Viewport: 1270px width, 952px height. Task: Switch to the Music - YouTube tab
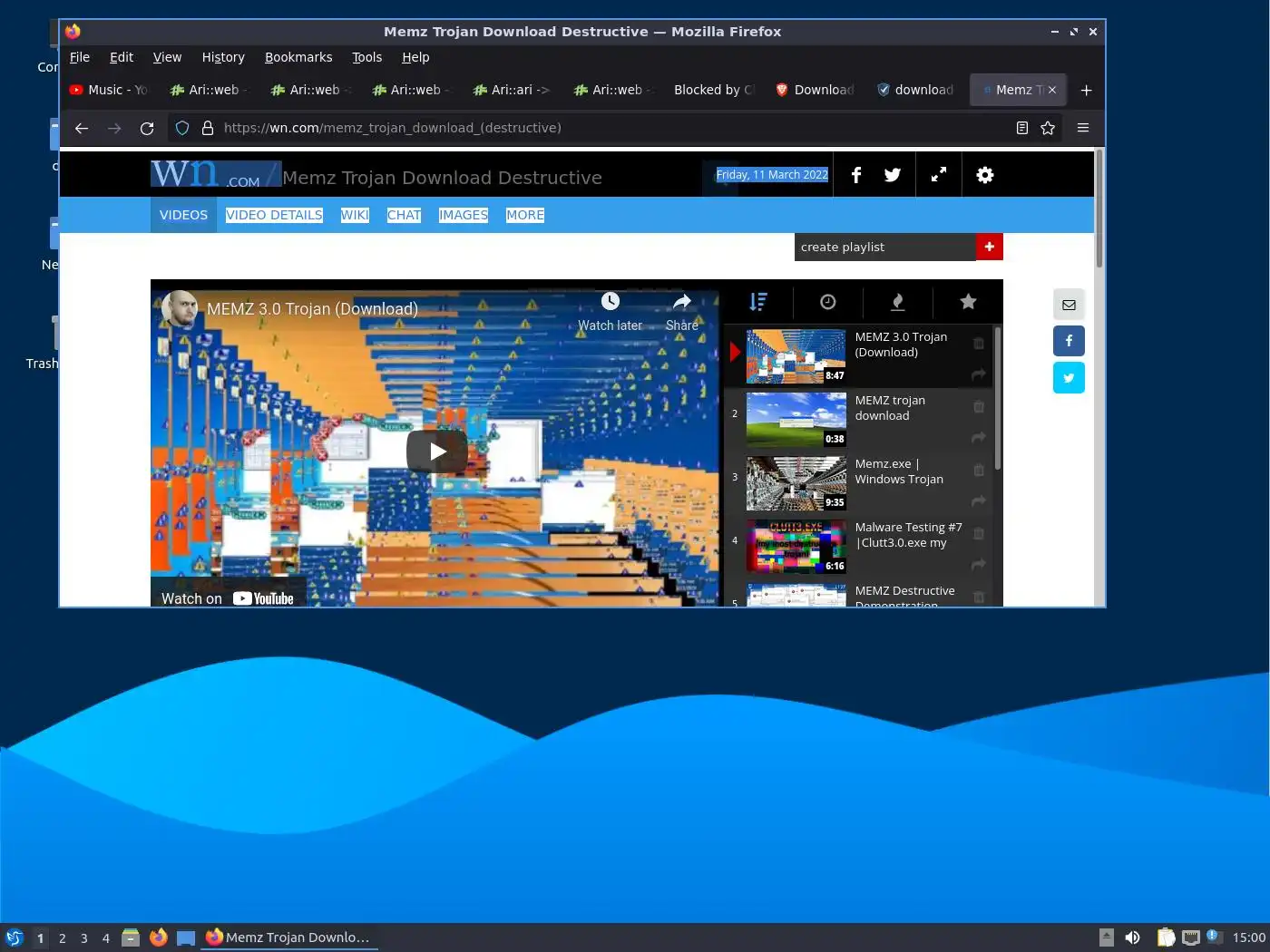(109, 90)
